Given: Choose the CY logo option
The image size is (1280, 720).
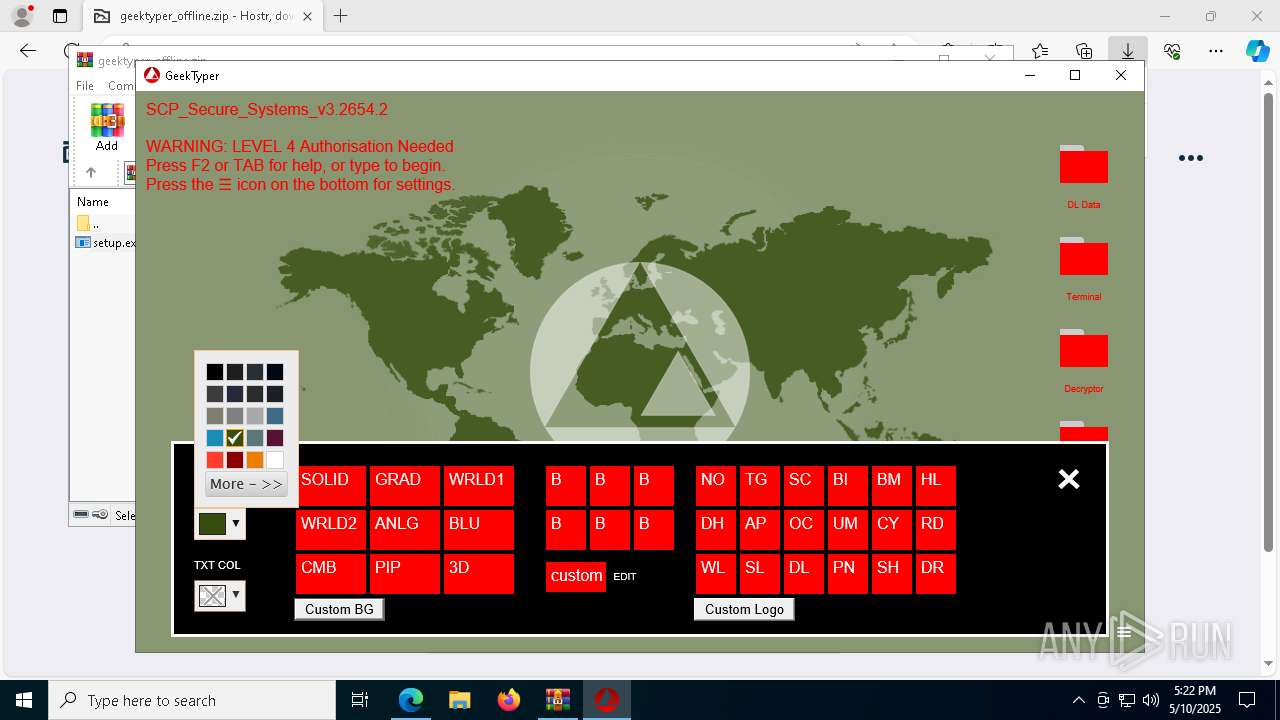Looking at the screenshot, I should (x=892, y=529).
